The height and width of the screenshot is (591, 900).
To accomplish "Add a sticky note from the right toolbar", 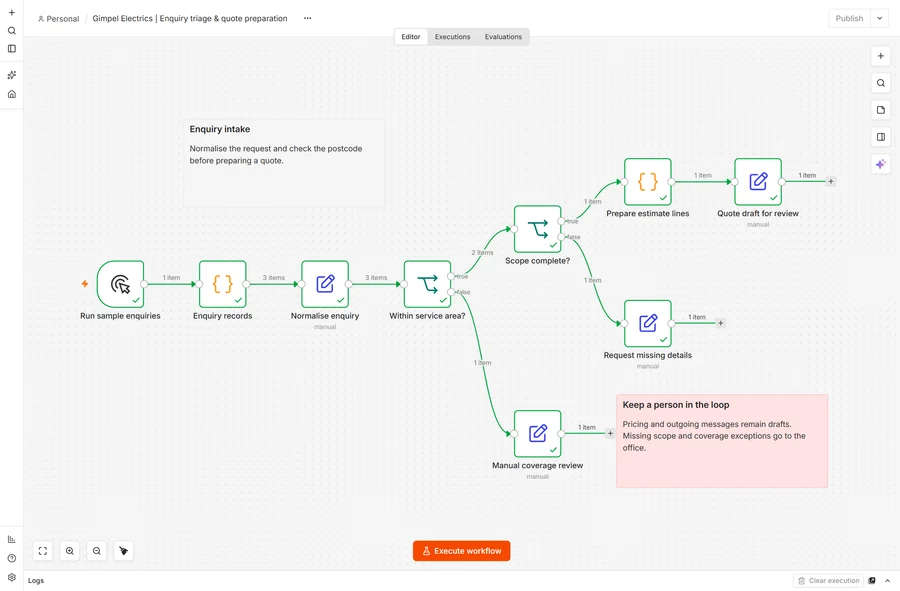I will click(880, 110).
